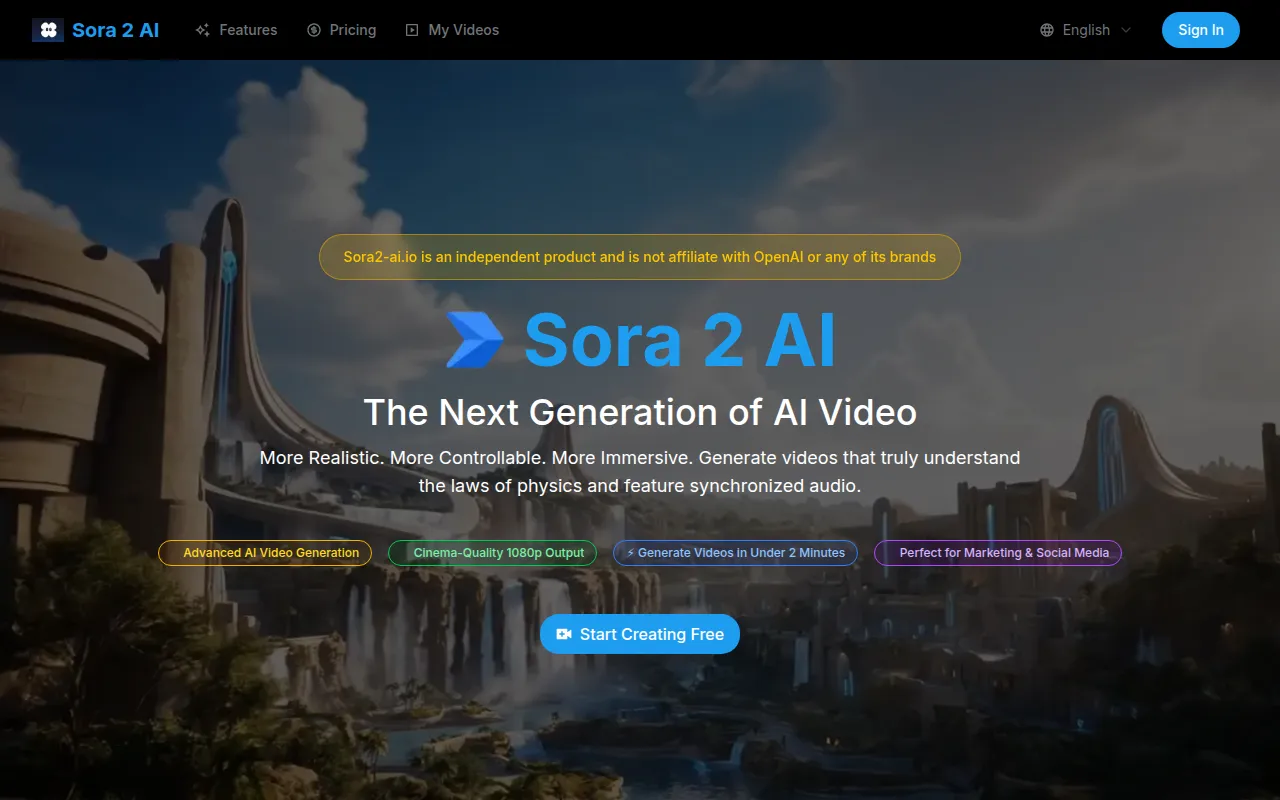Select the Perfect for Marketing & Social Media badge
The image size is (1280, 800).
pyautogui.click(x=997, y=552)
